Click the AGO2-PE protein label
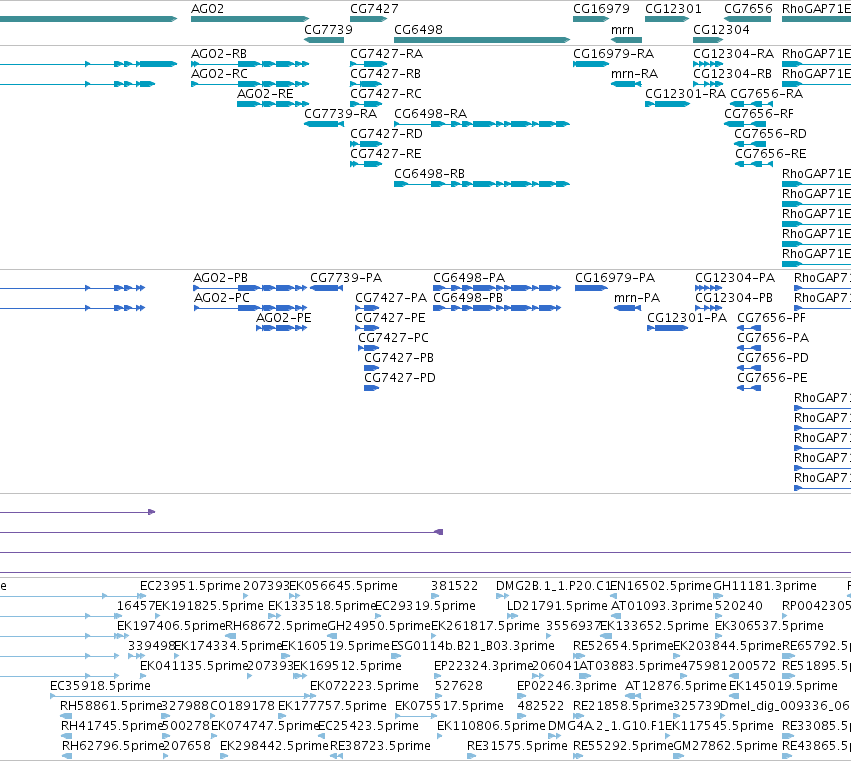Screen dimensions: 851x761 [283, 318]
